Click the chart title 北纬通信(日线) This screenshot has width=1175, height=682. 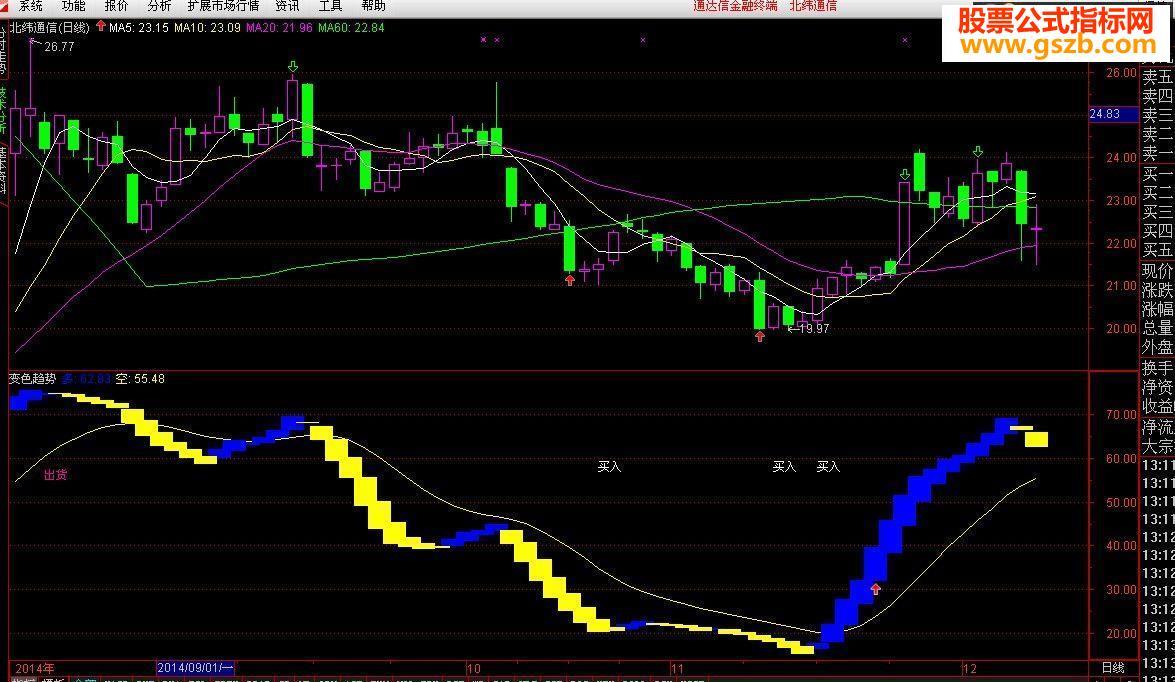[x=49, y=27]
